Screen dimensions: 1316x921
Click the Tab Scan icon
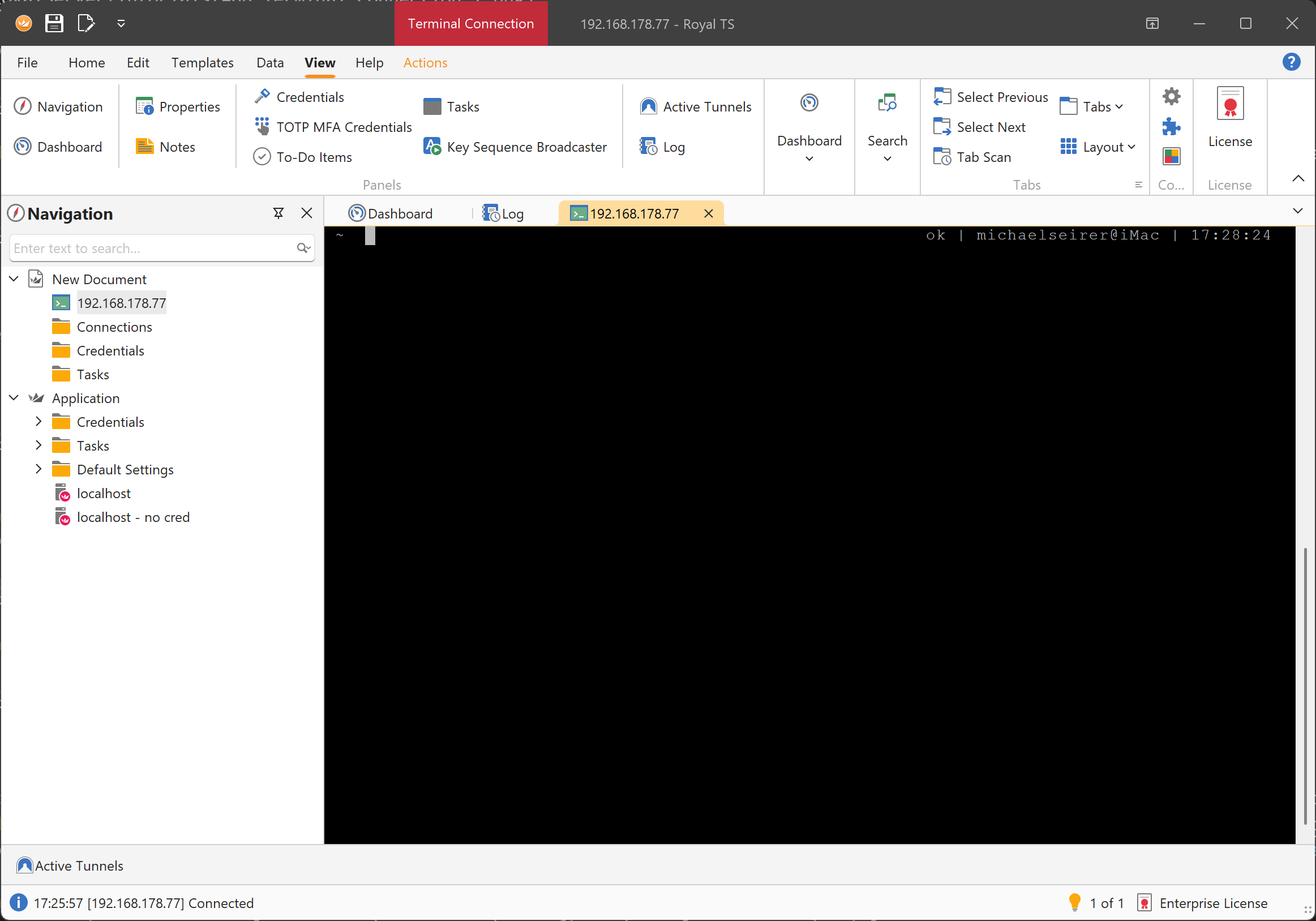tap(942, 156)
